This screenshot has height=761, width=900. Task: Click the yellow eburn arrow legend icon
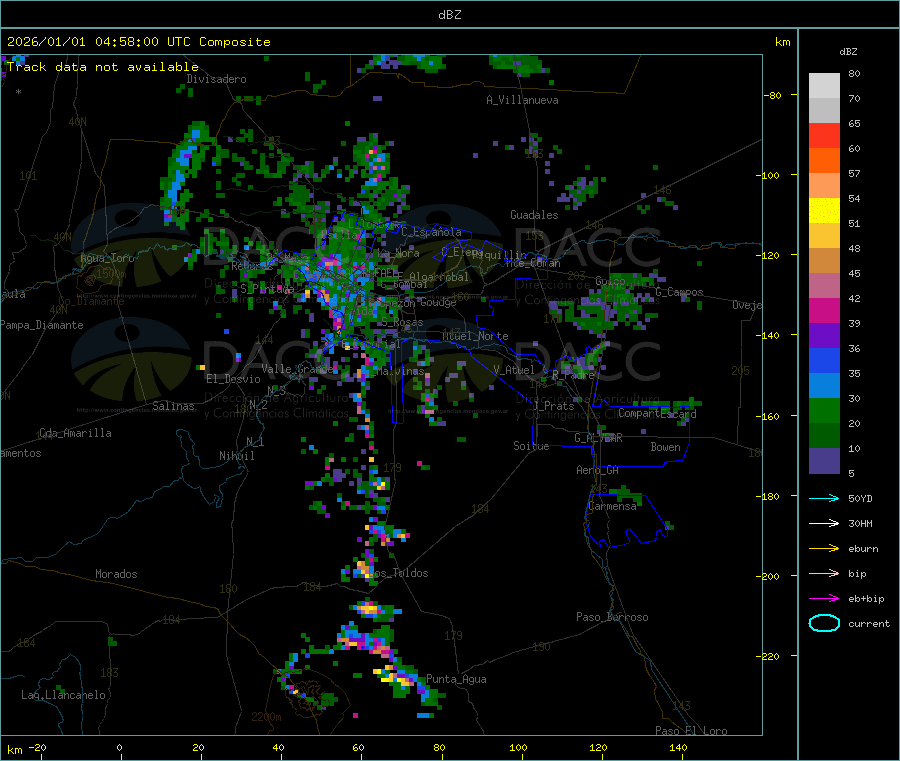(824, 549)
